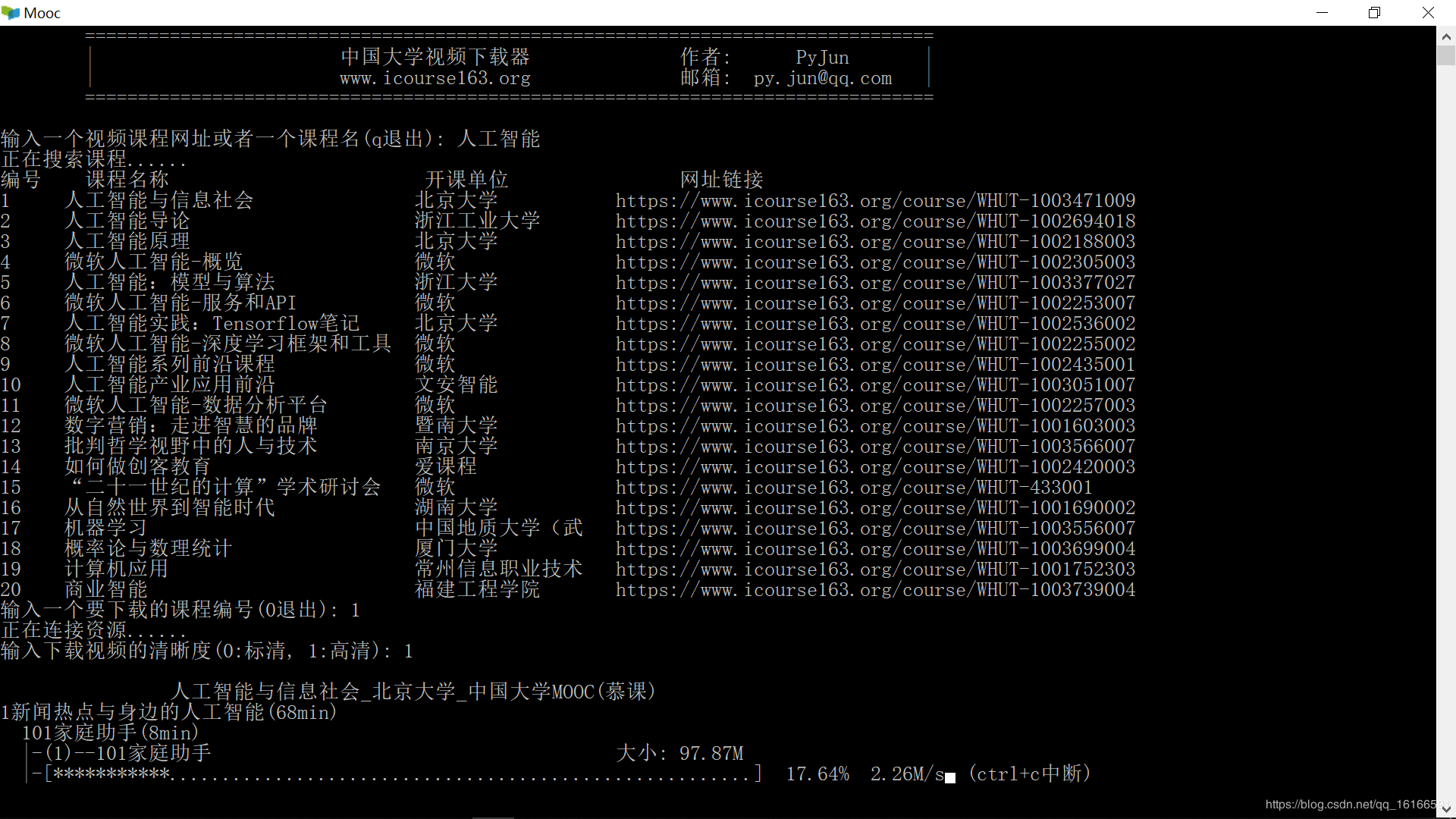The width and height of the screenshot is (1456, 819).
Task: Click the download percentage 17.64%
Action: (x=817, y=774)
